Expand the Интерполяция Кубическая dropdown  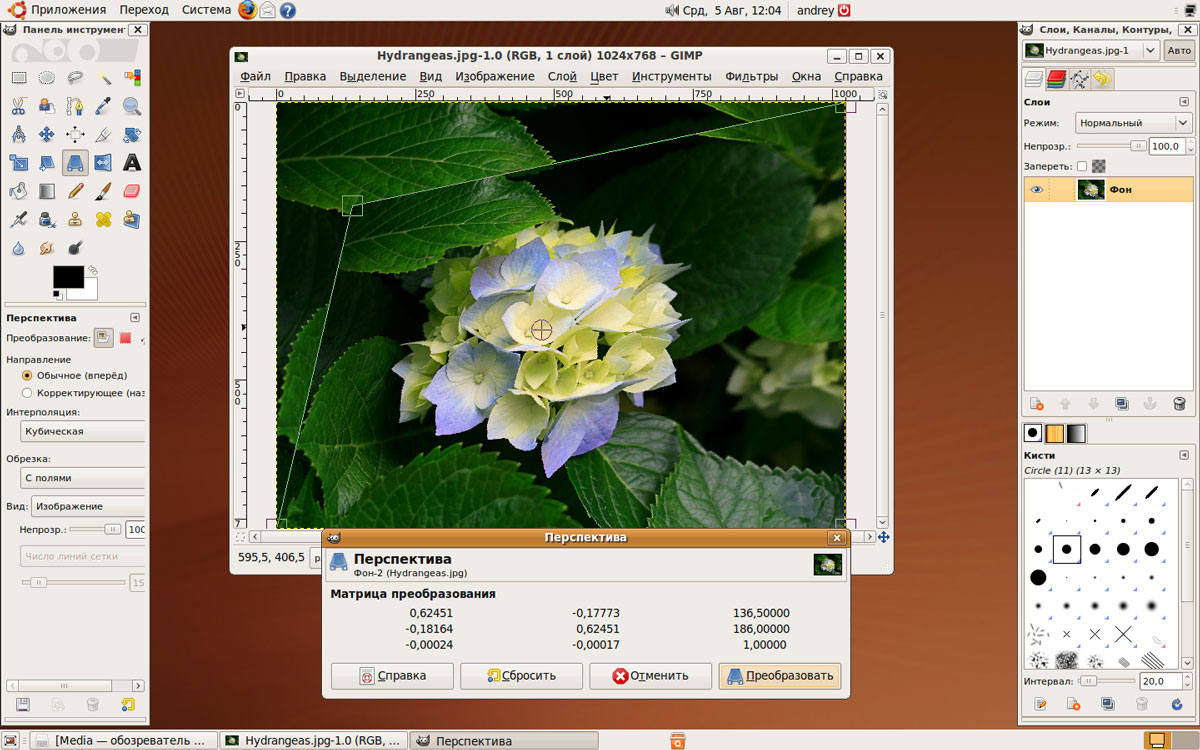(84, 431)
